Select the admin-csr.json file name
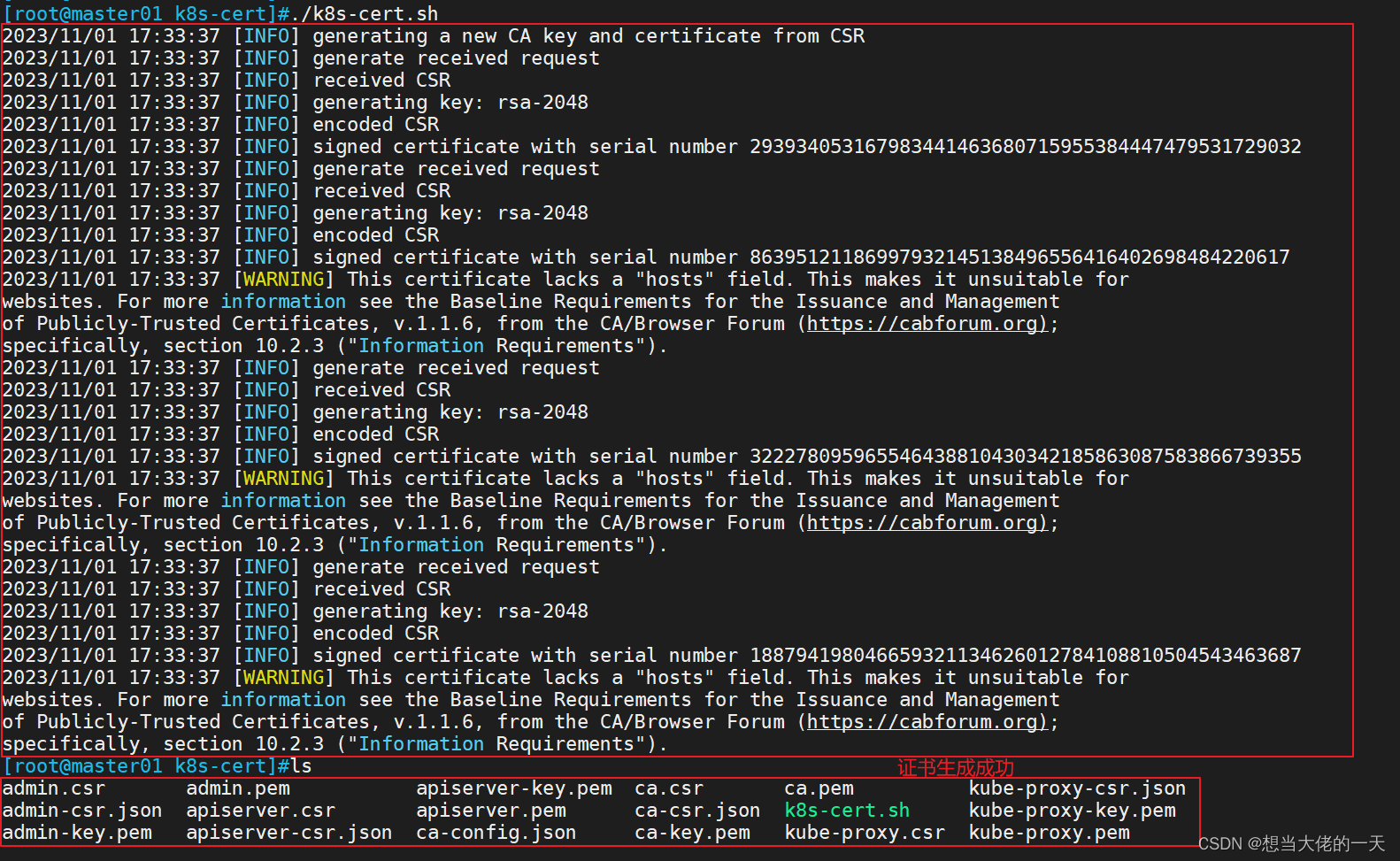This screenshot has width=1400, height=861. click(82, 811)
